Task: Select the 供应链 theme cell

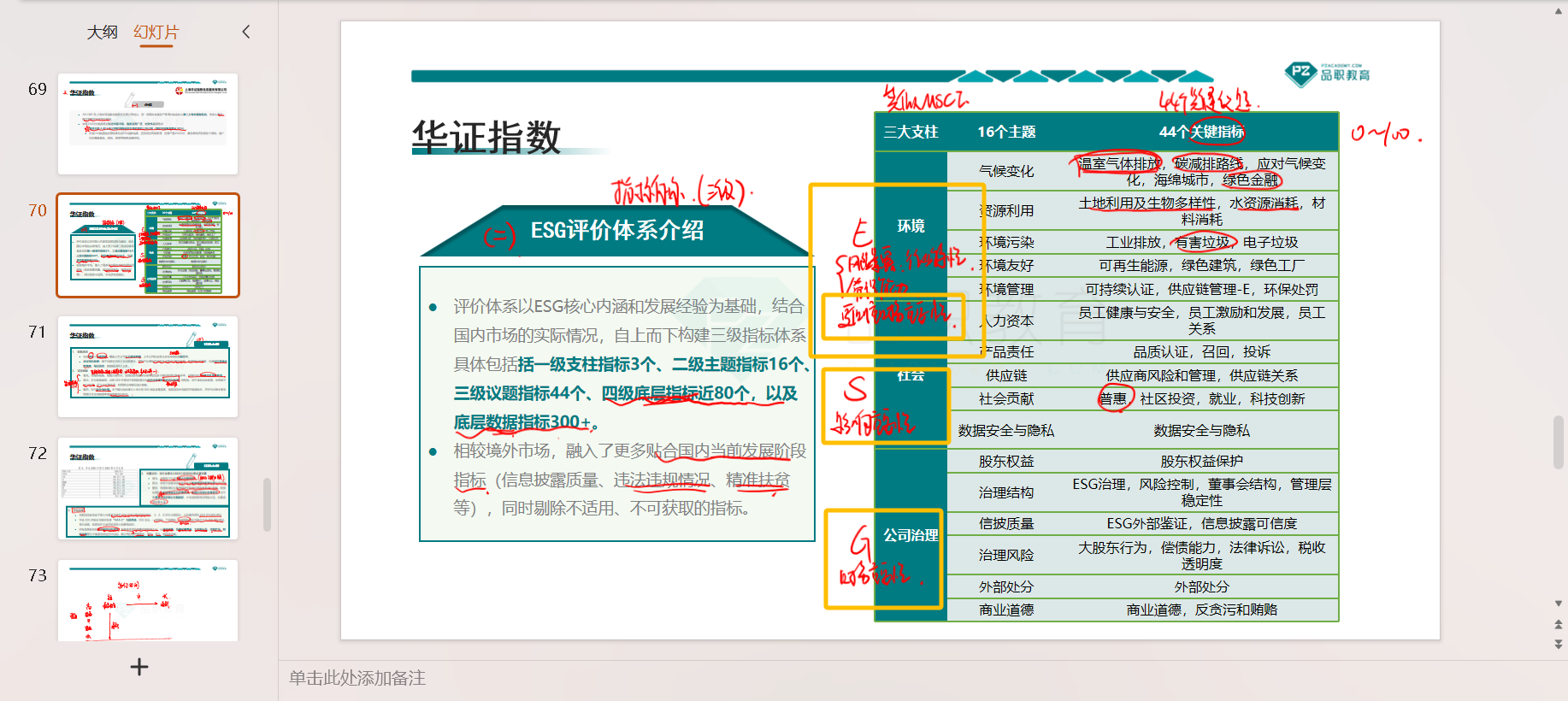Action: click(1006, 375)
